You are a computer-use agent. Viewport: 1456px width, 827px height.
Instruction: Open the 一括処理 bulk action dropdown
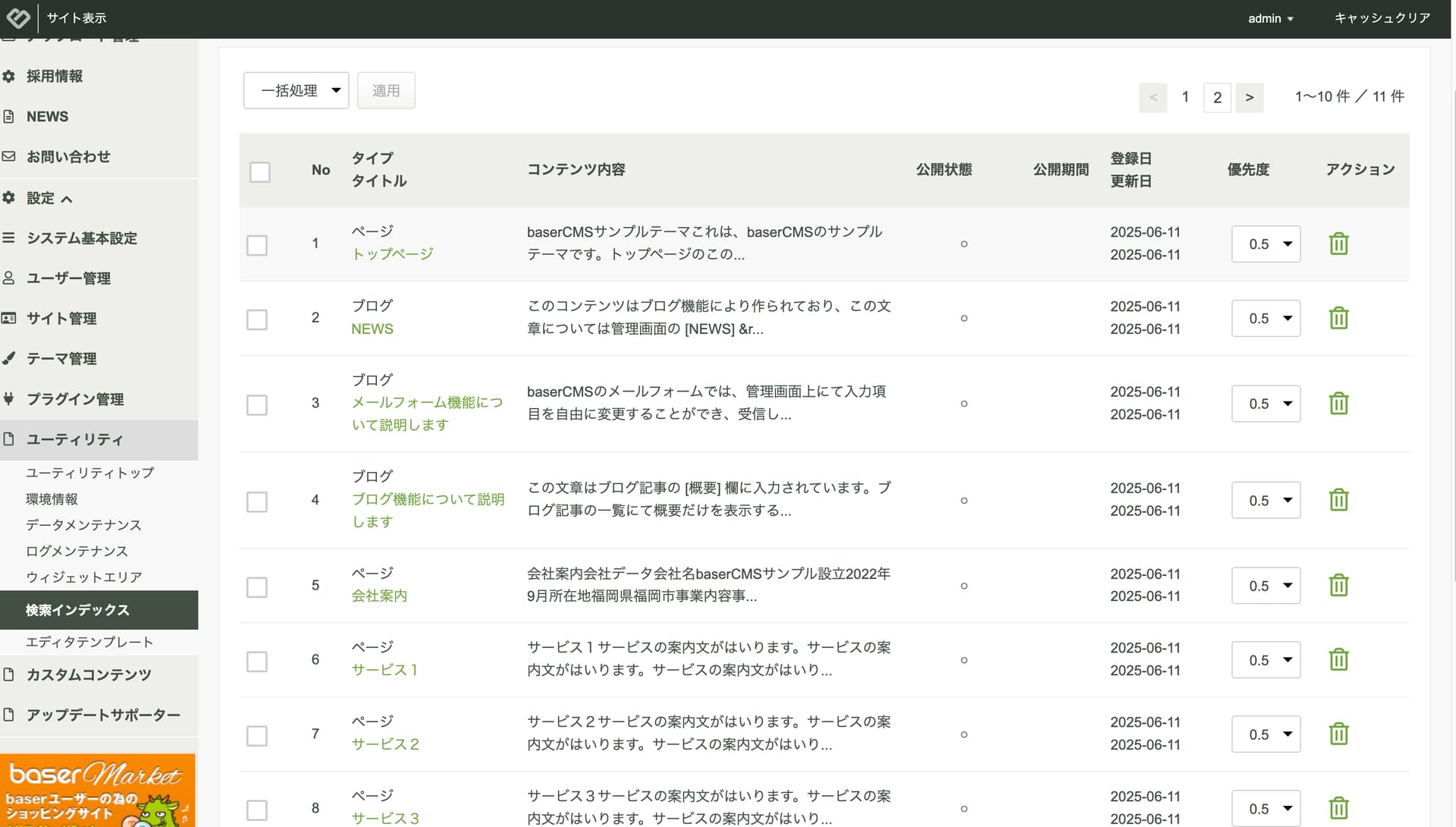click(296, 90)
